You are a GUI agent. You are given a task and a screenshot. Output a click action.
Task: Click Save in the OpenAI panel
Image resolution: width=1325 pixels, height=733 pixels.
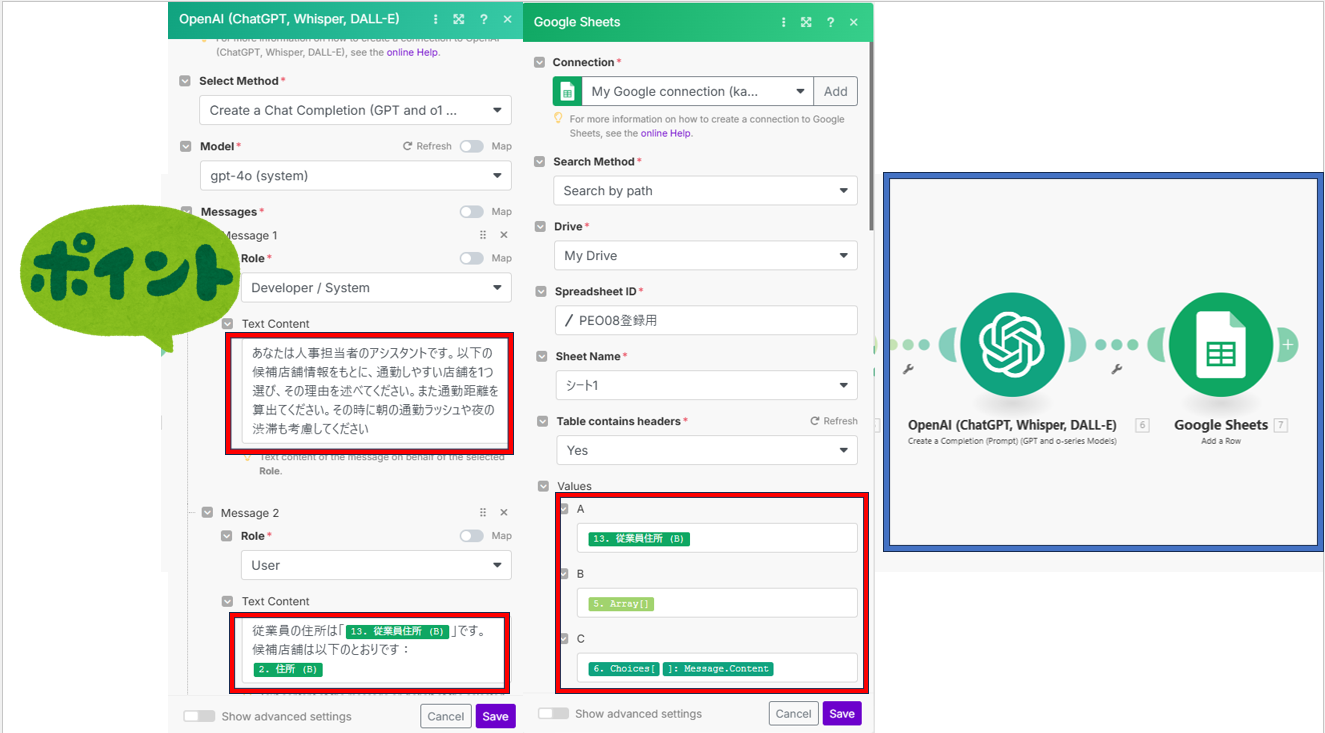coord(495,716)
